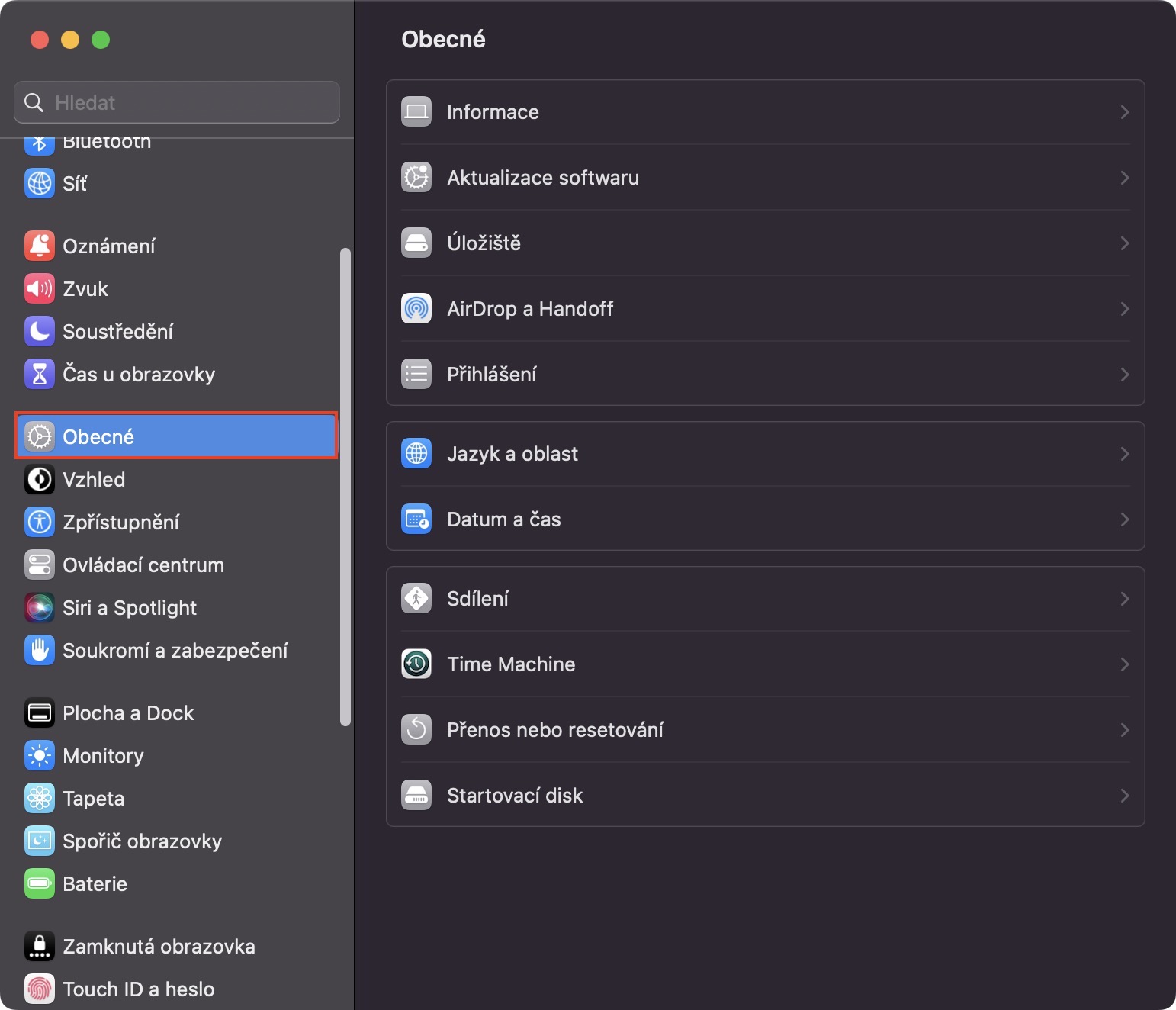The image size is (1176, 1010).
Task: Open Aktualizace softwaru settings
Action: pyautogui.click(x=543, y=178)
